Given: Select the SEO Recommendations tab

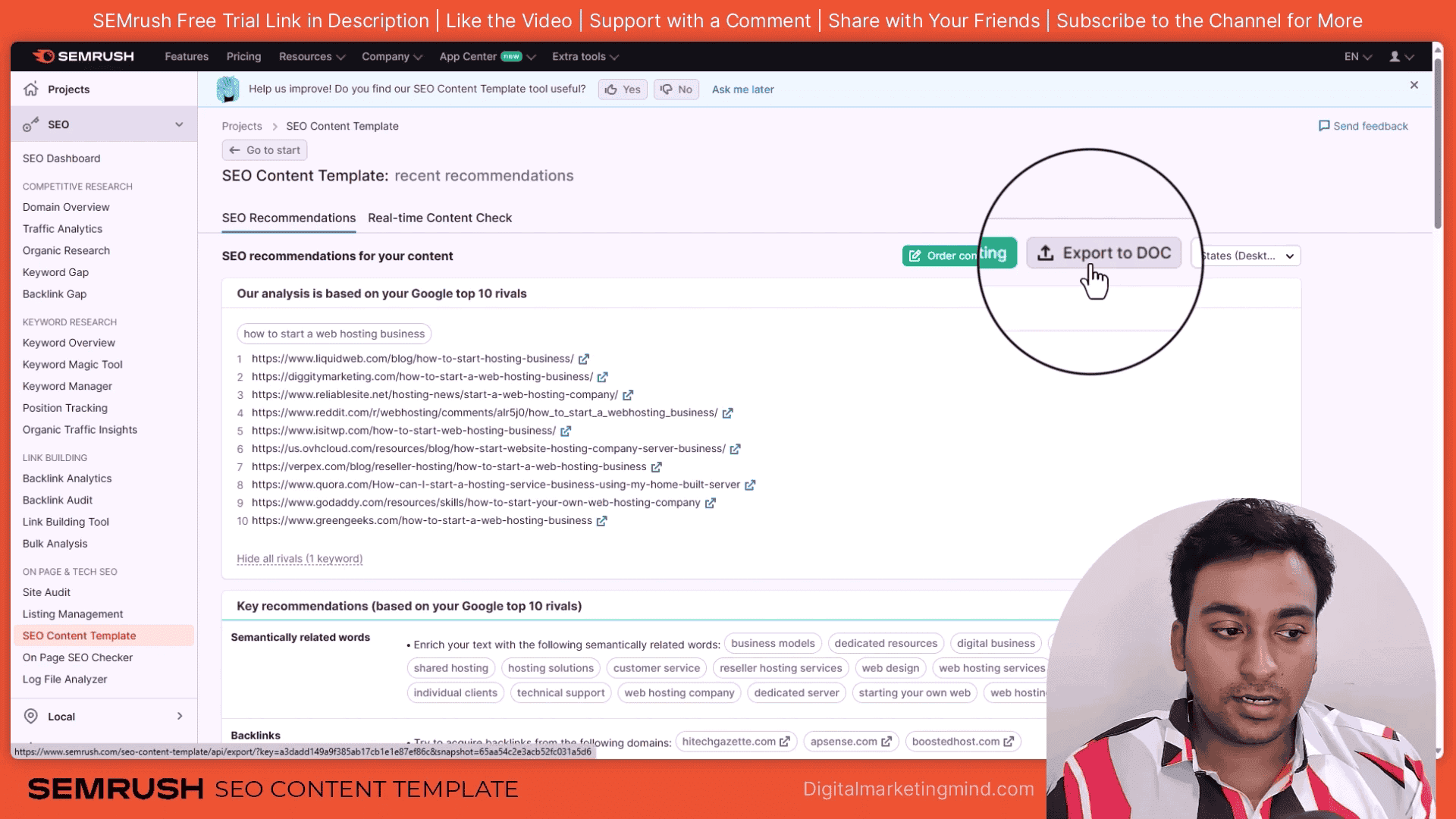Looking at the screenshot, I should (288, 218).
